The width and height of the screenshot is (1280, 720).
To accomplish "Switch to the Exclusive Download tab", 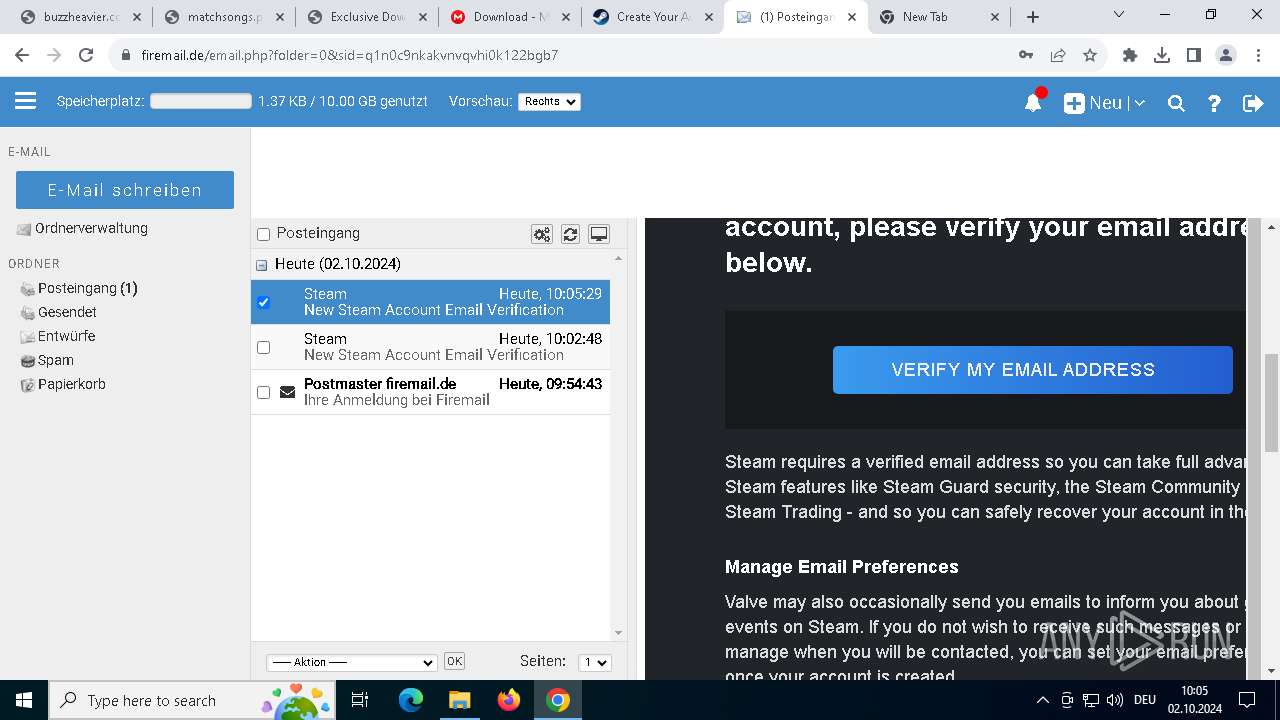I will point(366,17).
